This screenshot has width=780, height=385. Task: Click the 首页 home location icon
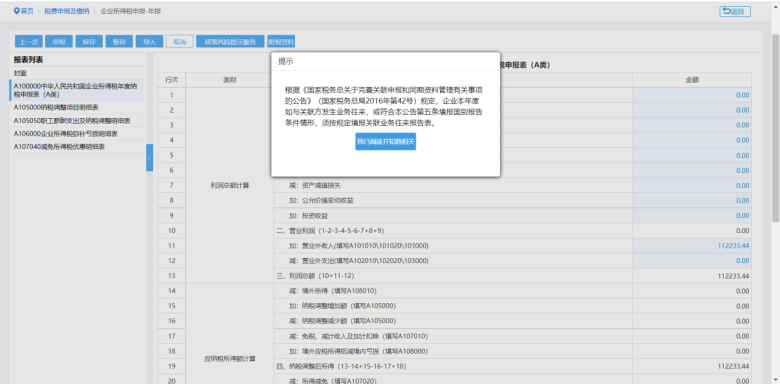(17, 11)
